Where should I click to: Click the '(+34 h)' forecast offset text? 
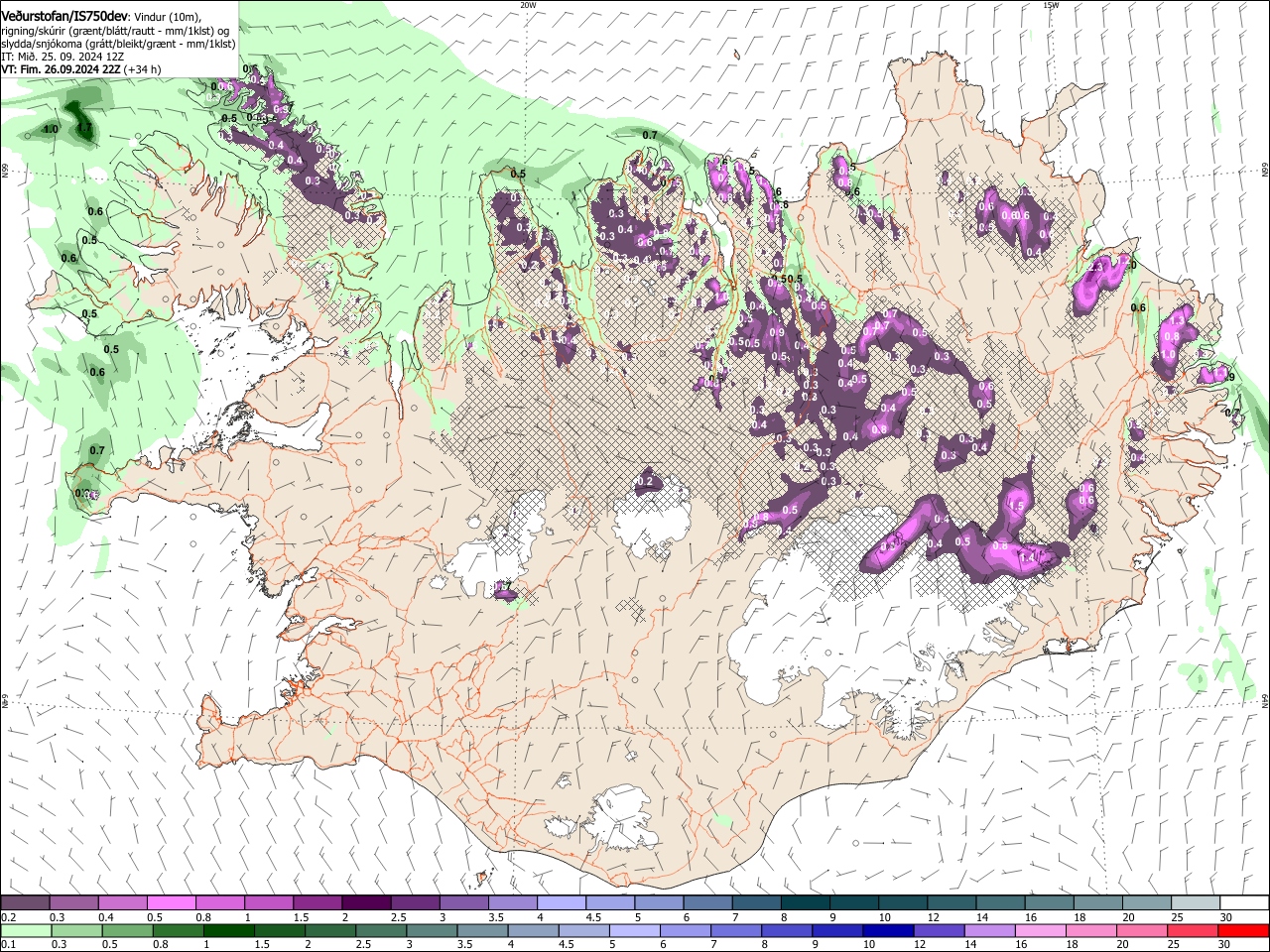[x=143, y=69]
